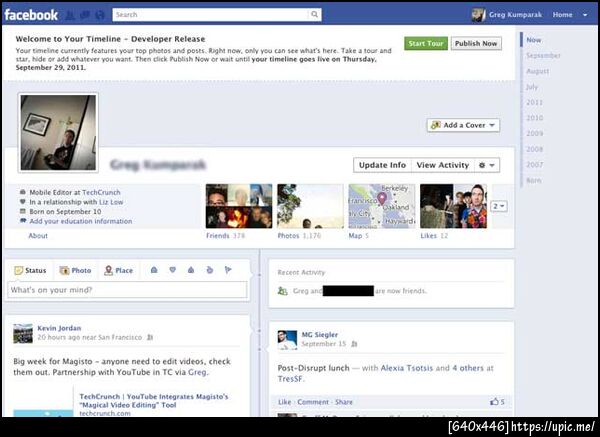Image resolution: width=600 pixels, height=437 pixels.
Task: Jump to 2011 on timeline
Action: pyautogui.click(x=534, y=103)
